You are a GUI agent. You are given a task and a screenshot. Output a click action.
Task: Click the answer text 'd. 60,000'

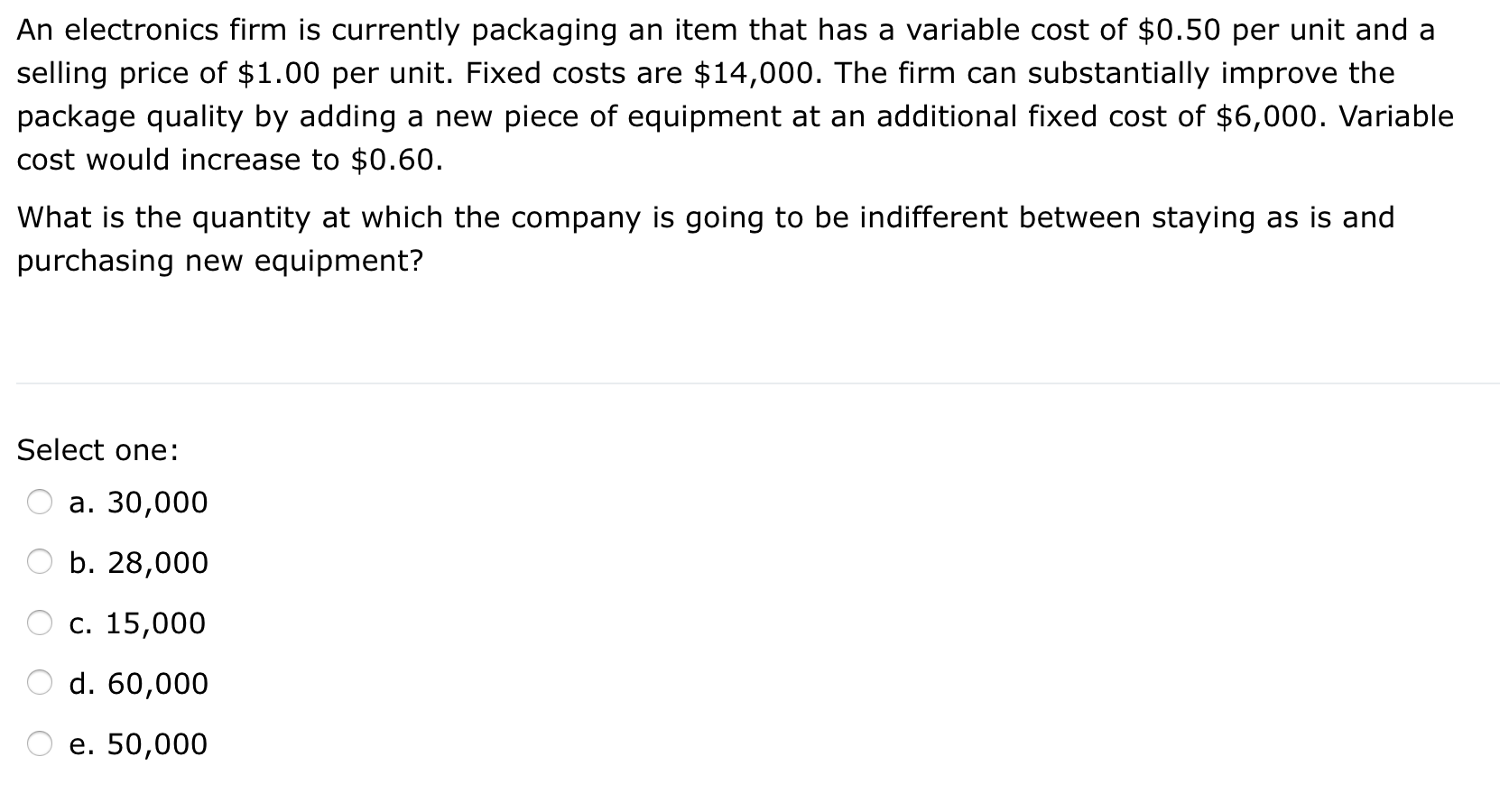tap(137, 683)
